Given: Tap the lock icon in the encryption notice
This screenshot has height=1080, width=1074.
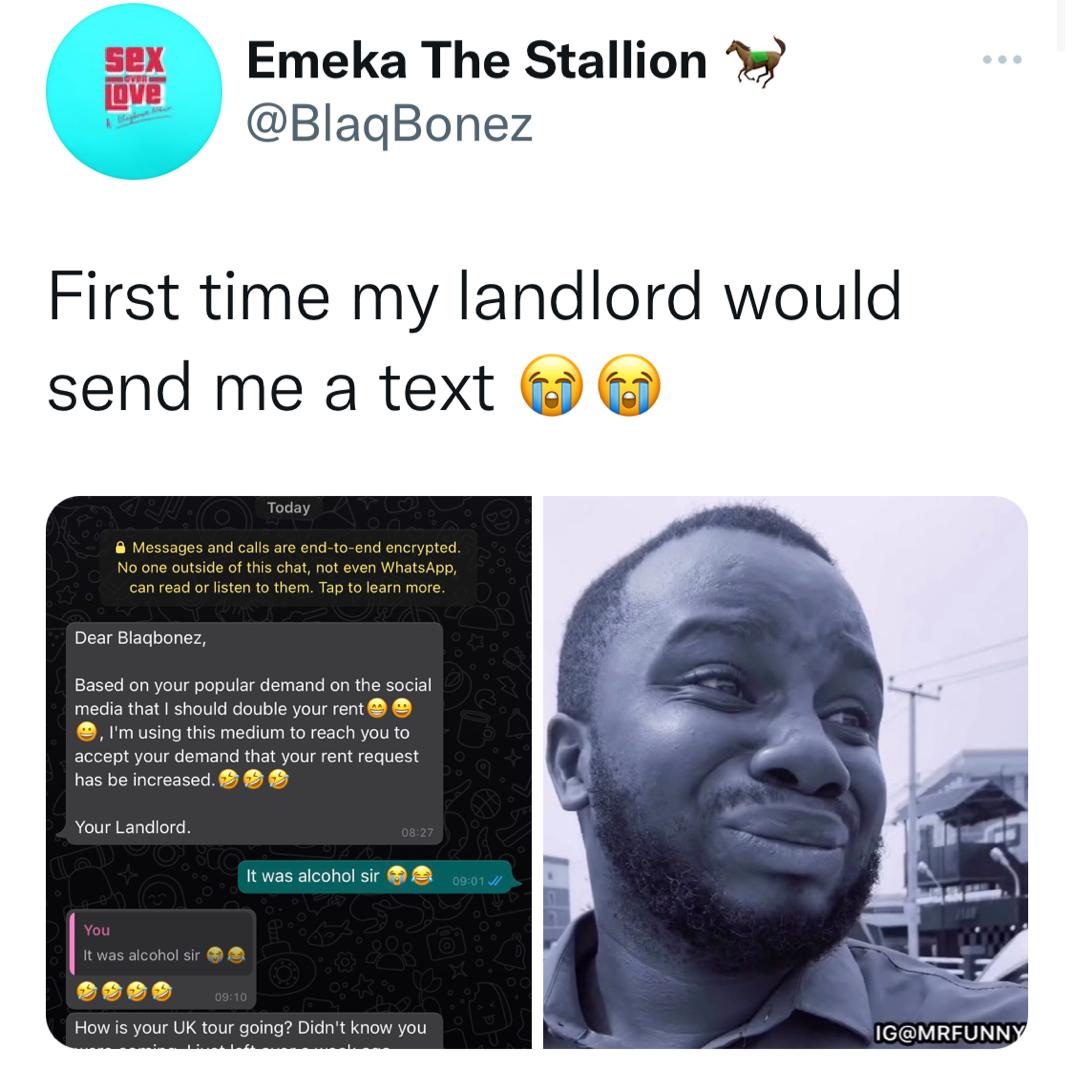Looking at the screenshot, I should coord(121,548).
